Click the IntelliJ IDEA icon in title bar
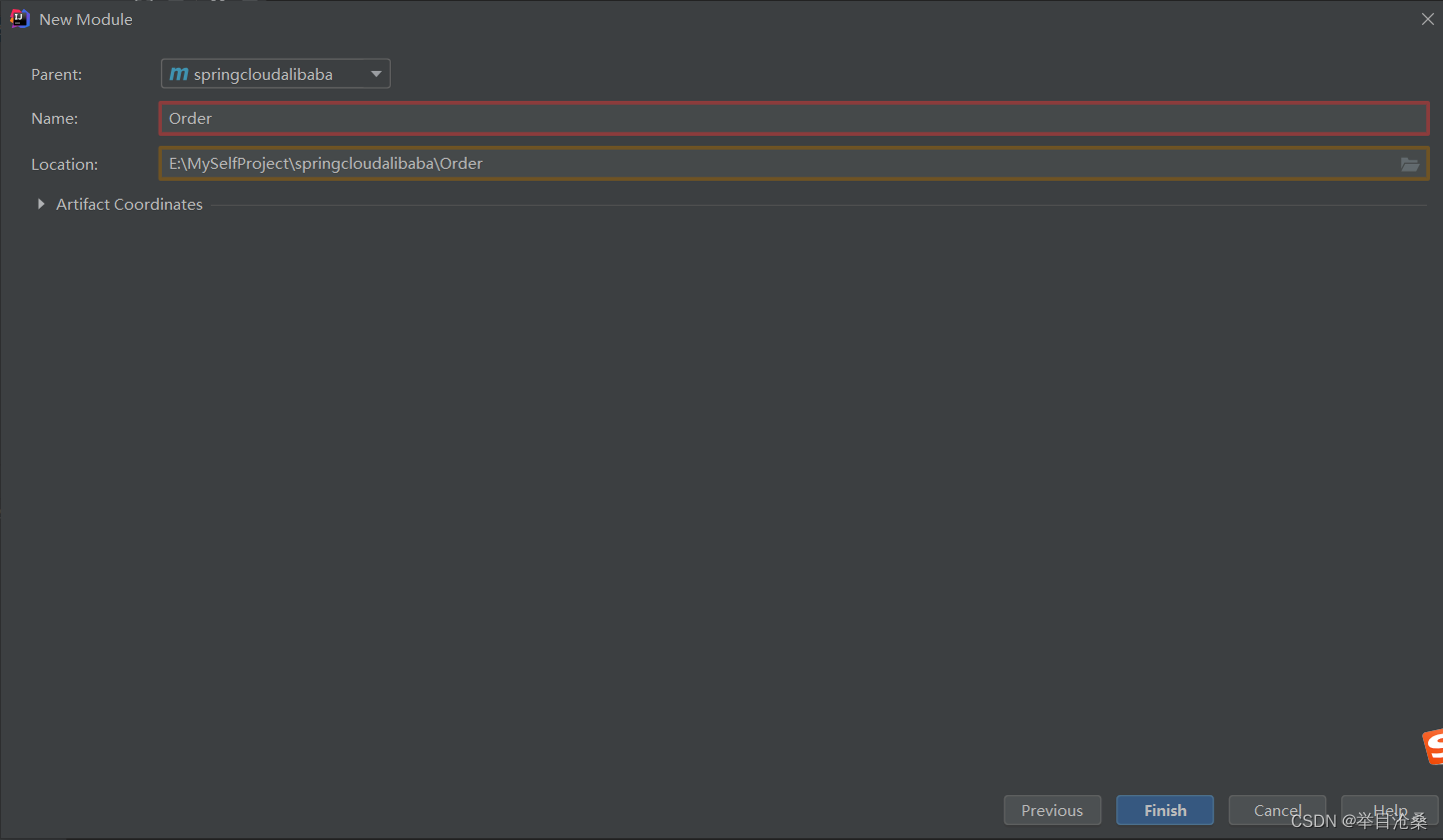The height and width of the screenshot is (840, 1443). (x=19, y=18)
